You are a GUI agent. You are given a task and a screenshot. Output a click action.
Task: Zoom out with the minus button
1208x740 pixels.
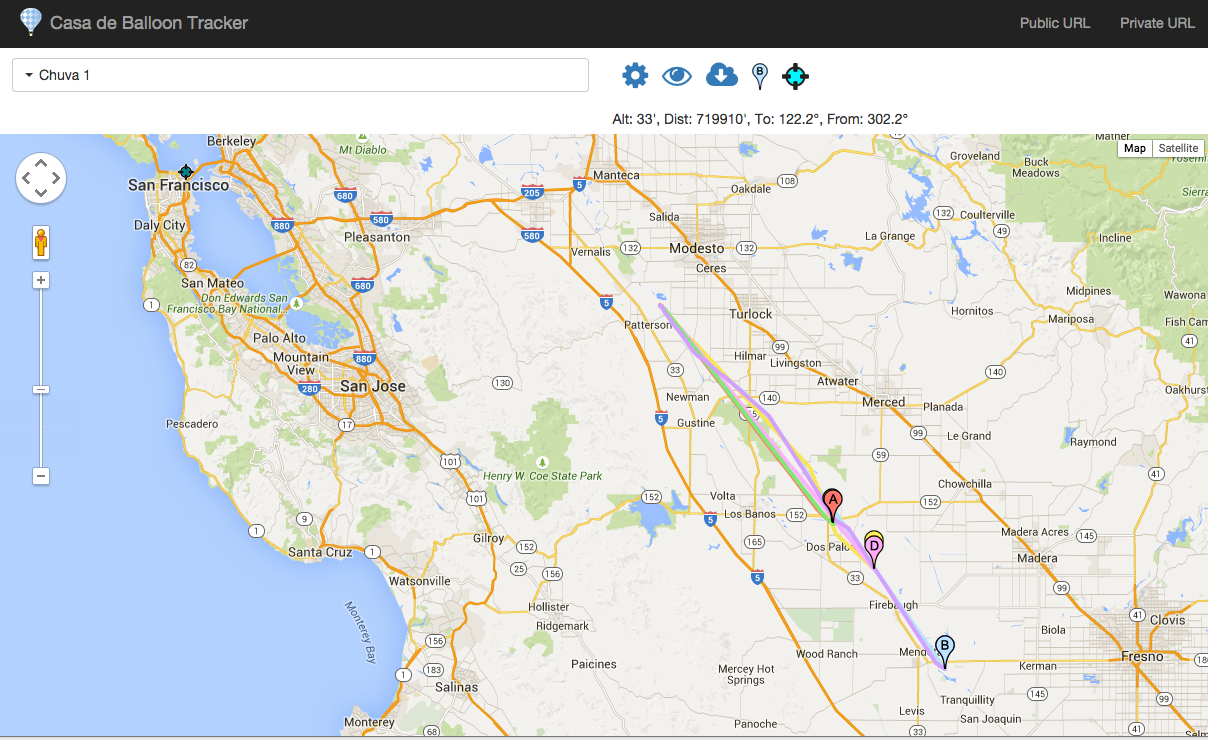41,476
